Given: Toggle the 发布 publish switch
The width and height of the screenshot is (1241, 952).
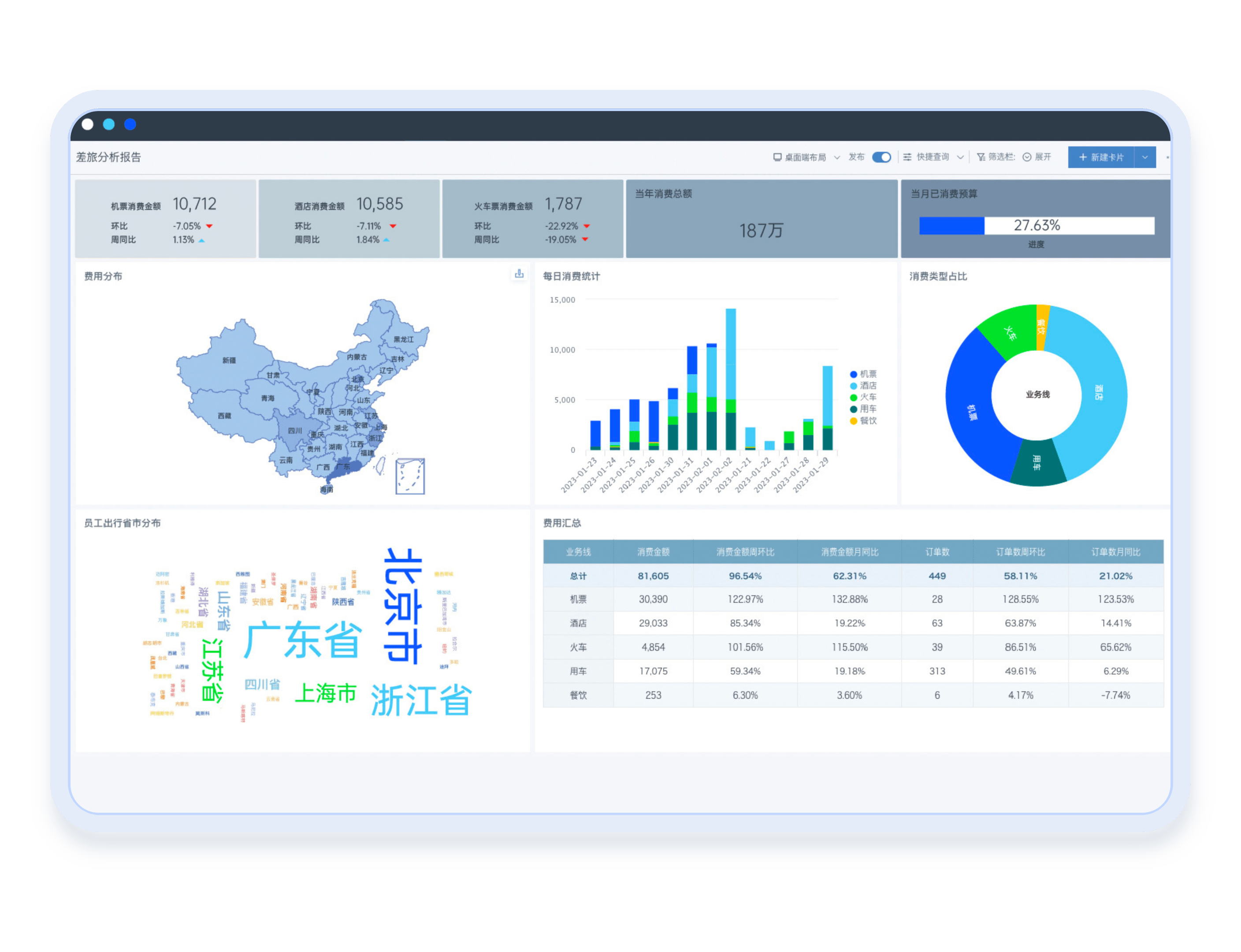Looking at the screenshot, I should [881, 157].
